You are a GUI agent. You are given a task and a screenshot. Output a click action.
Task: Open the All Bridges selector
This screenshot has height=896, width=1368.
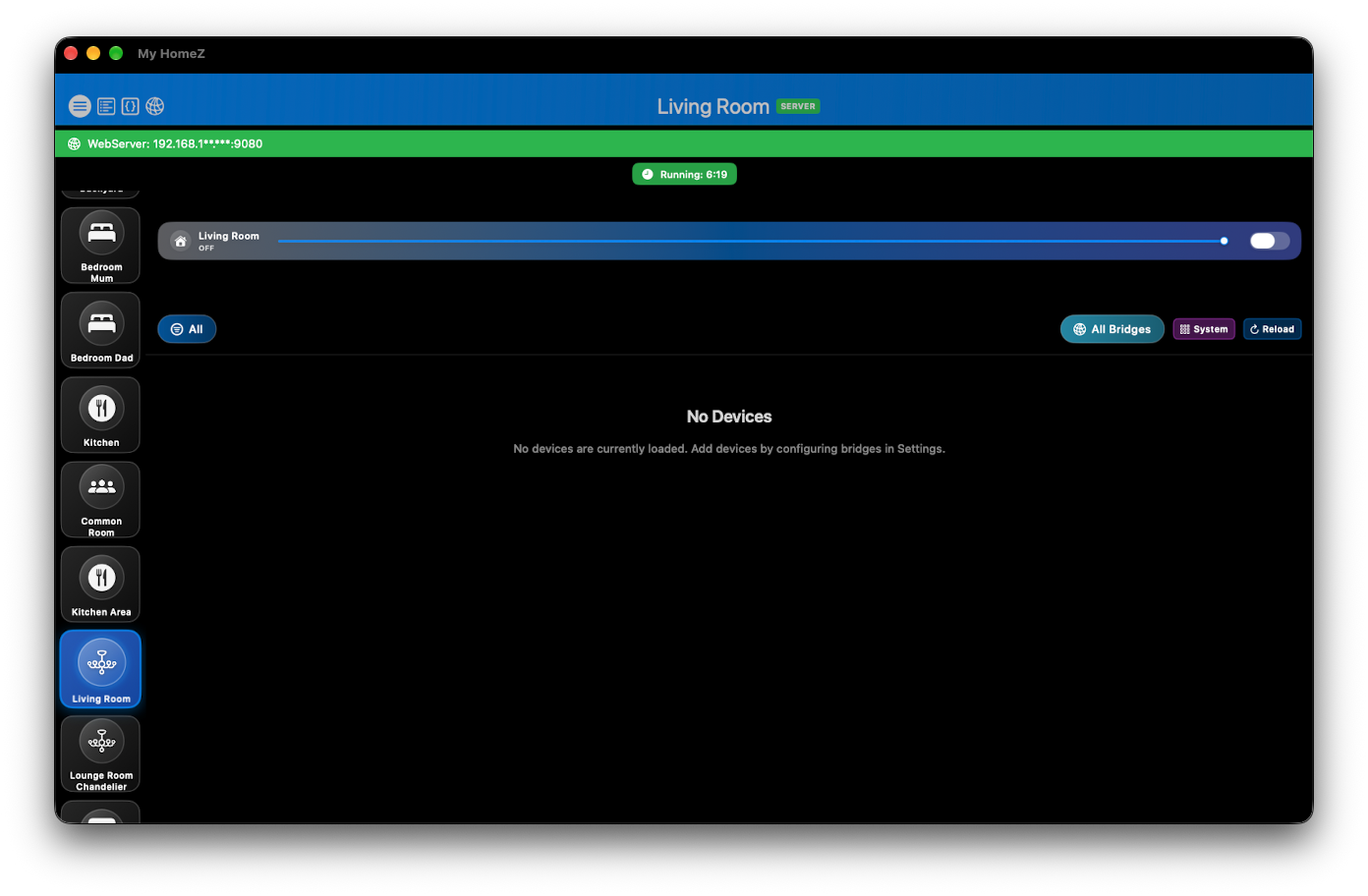(1111, 329)
